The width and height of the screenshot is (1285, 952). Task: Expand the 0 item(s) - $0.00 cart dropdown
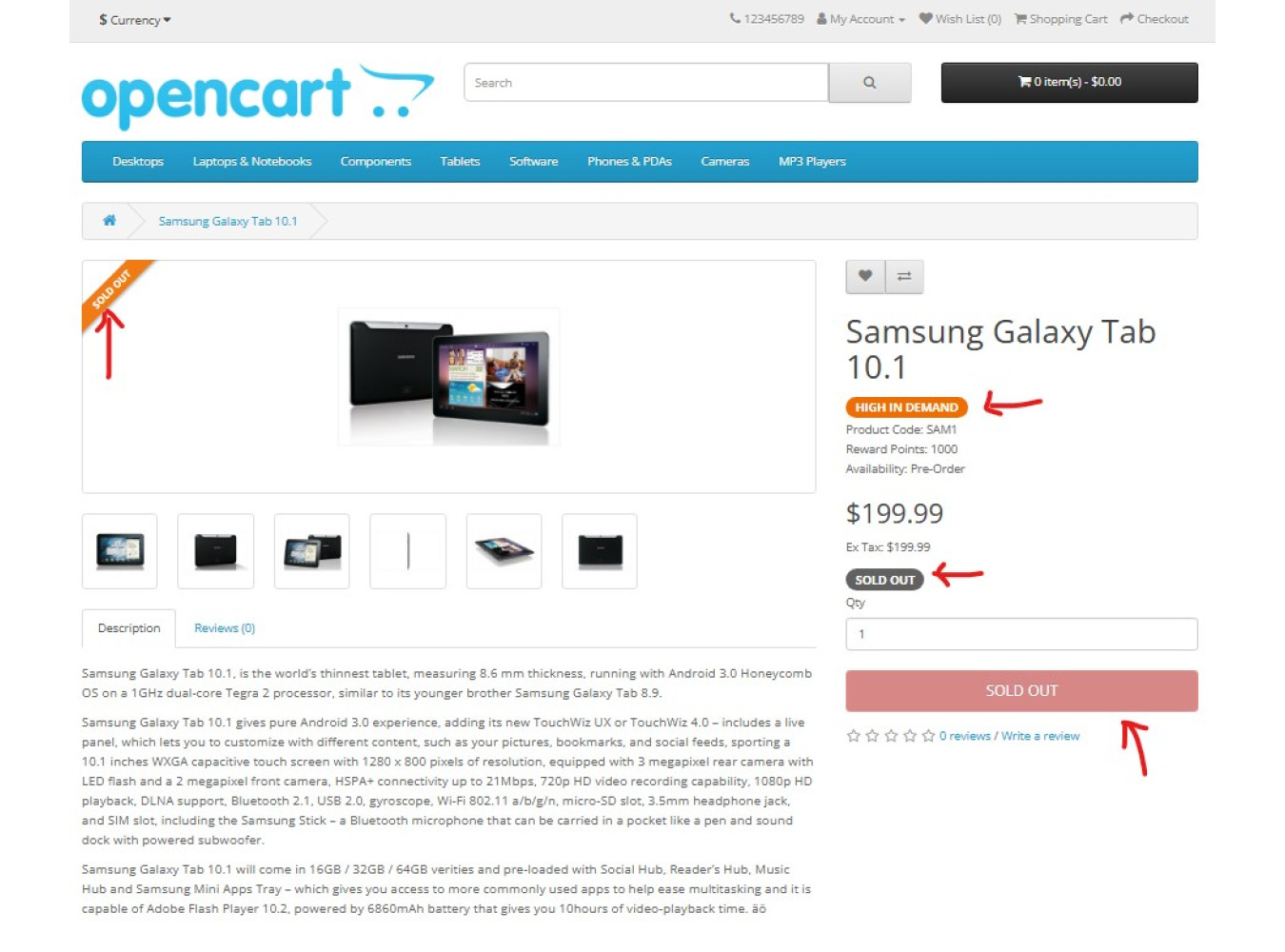(x=1069, y=83)
